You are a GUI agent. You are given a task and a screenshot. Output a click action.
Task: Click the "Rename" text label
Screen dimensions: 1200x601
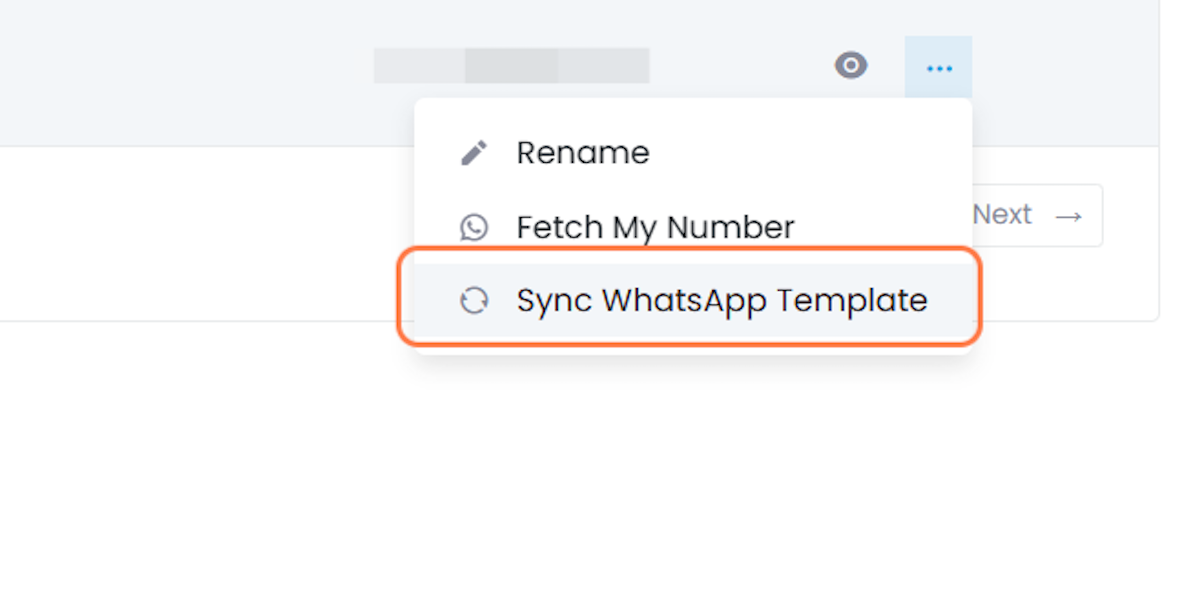tap(583, 153)
